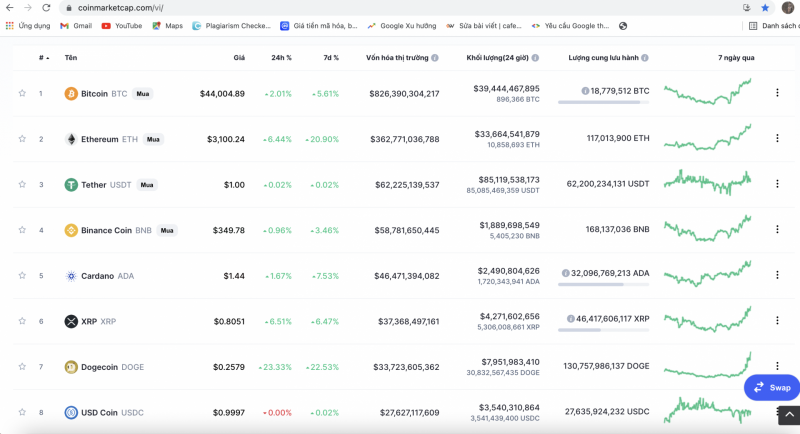
Task: Click the XRP black logo icon
Action: point(71,321)
